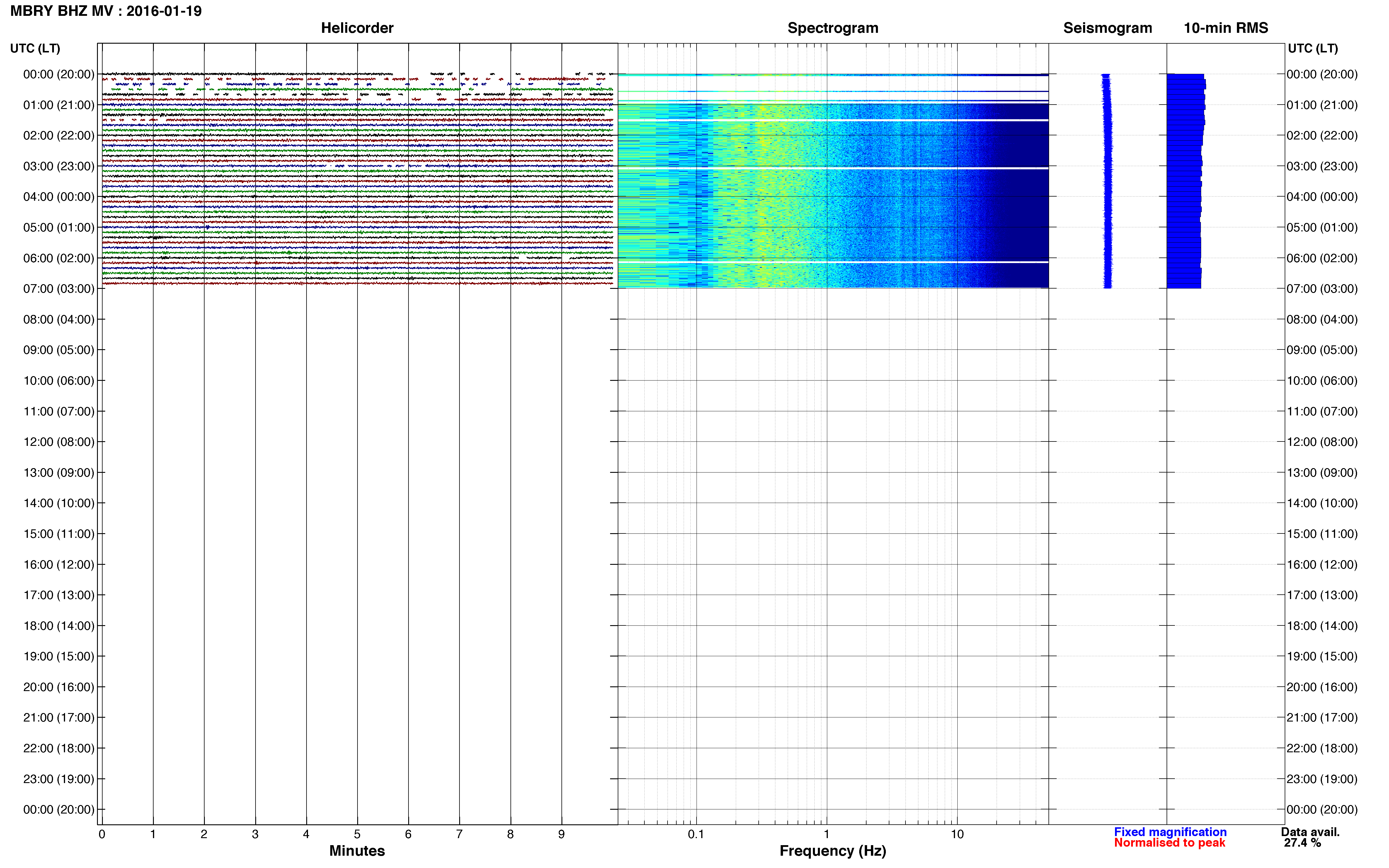1389x868 pixels.
Task: Click left time label '12:00 (08:00)'
Action: (59, 442)
